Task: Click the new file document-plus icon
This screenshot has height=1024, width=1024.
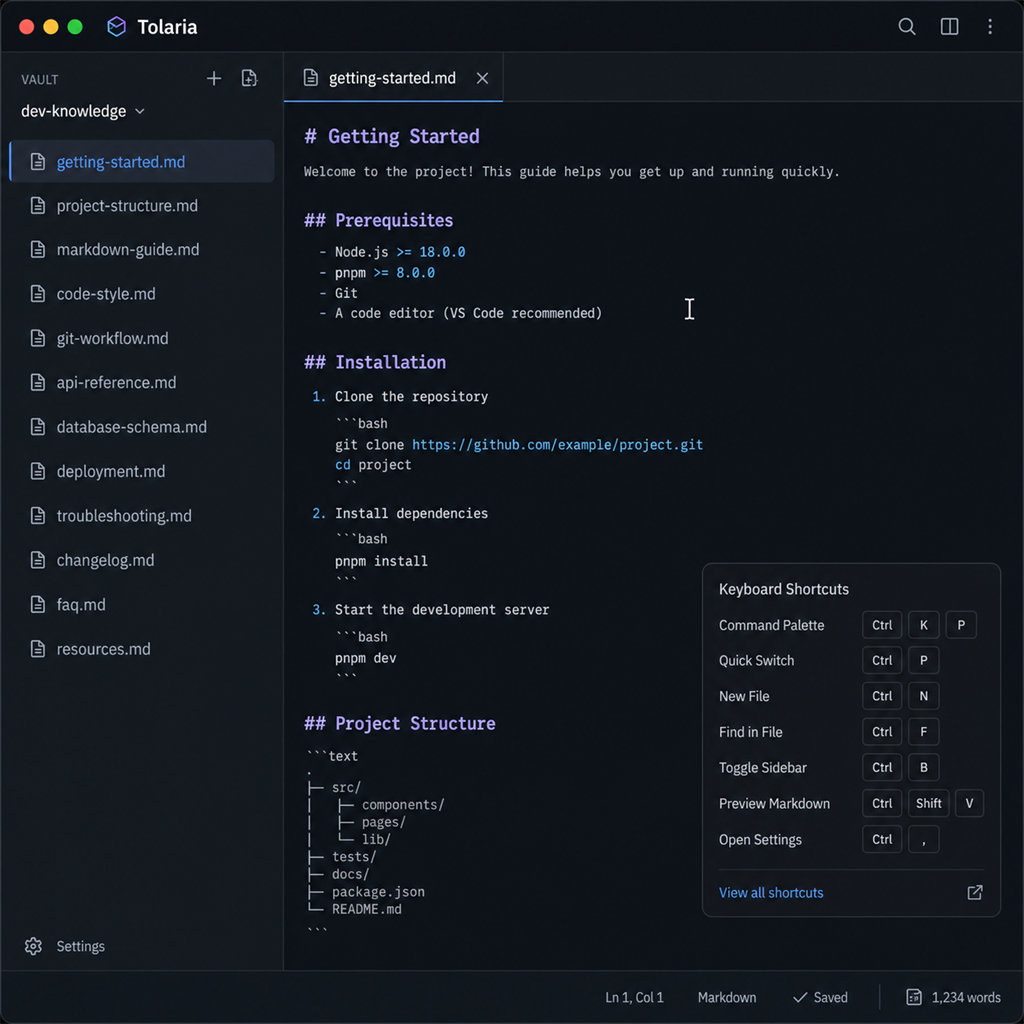Action: [249, 79]
